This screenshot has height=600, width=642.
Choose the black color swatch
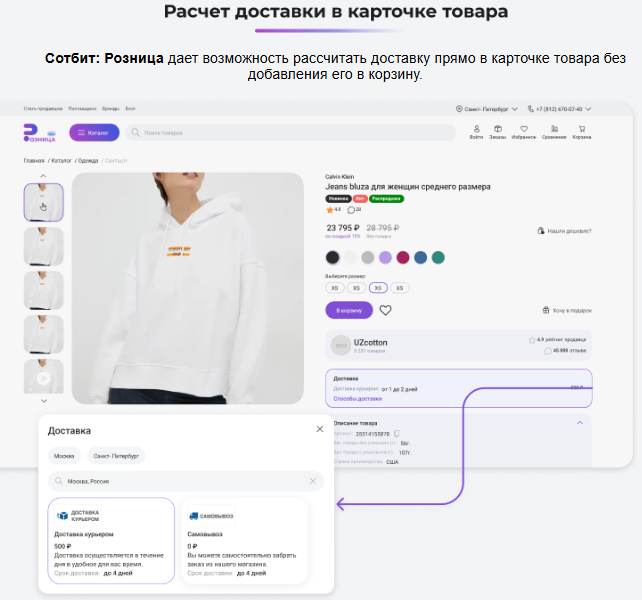click(332, 257)
